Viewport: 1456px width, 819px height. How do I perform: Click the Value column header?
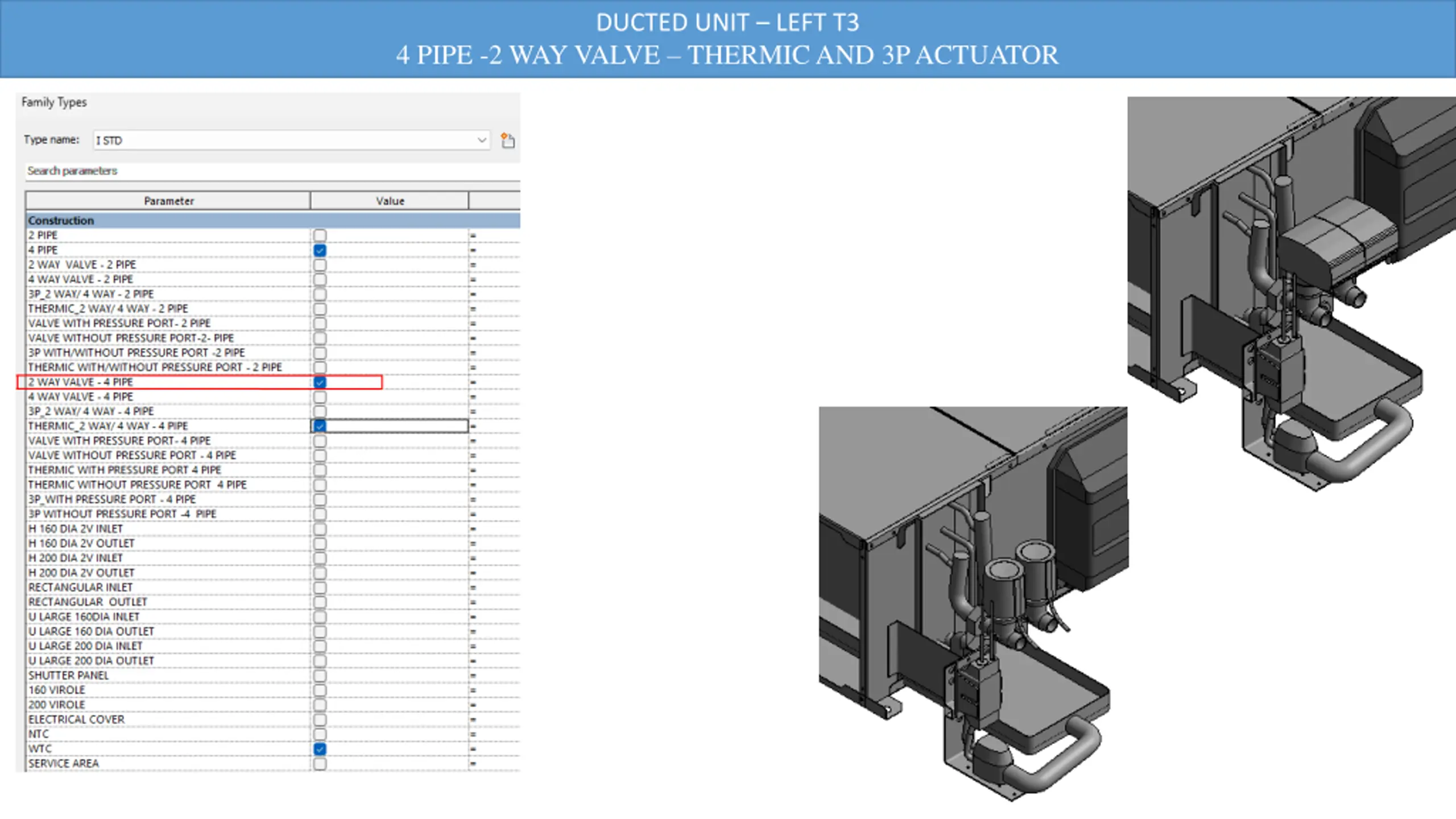(x=390, y=201)
